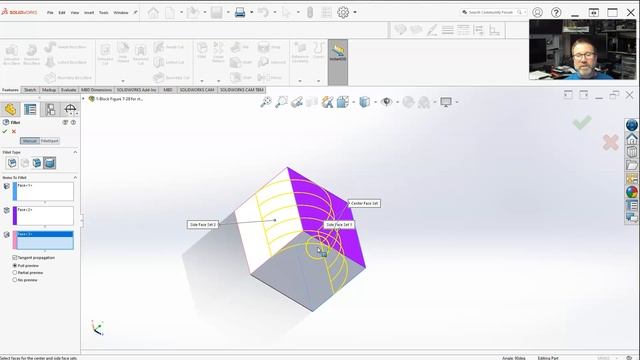Open dropdown arrow next to Save icon
640x360 pixels.
[x=228, y=13]
